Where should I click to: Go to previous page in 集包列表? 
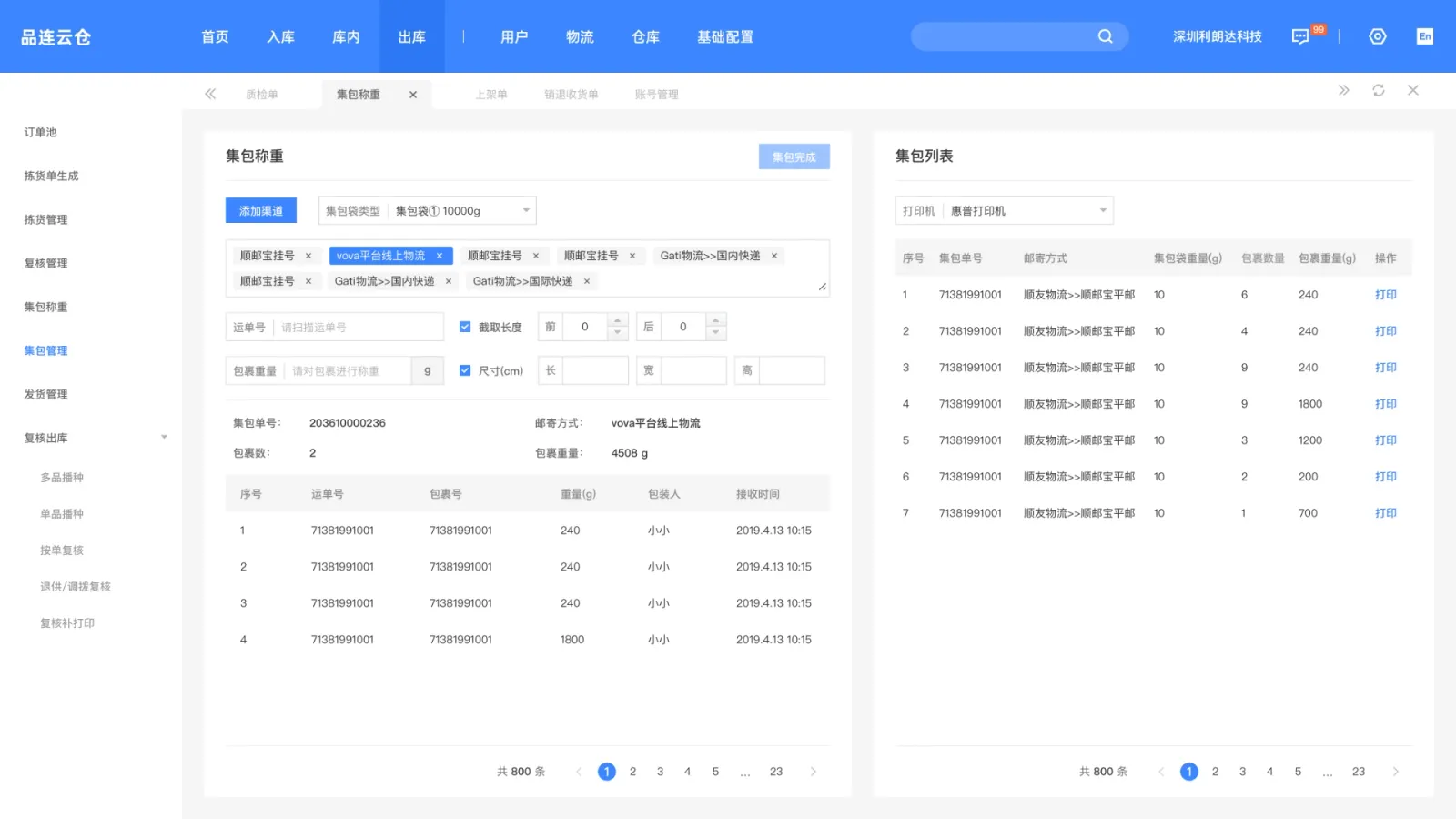[1161, 772]
